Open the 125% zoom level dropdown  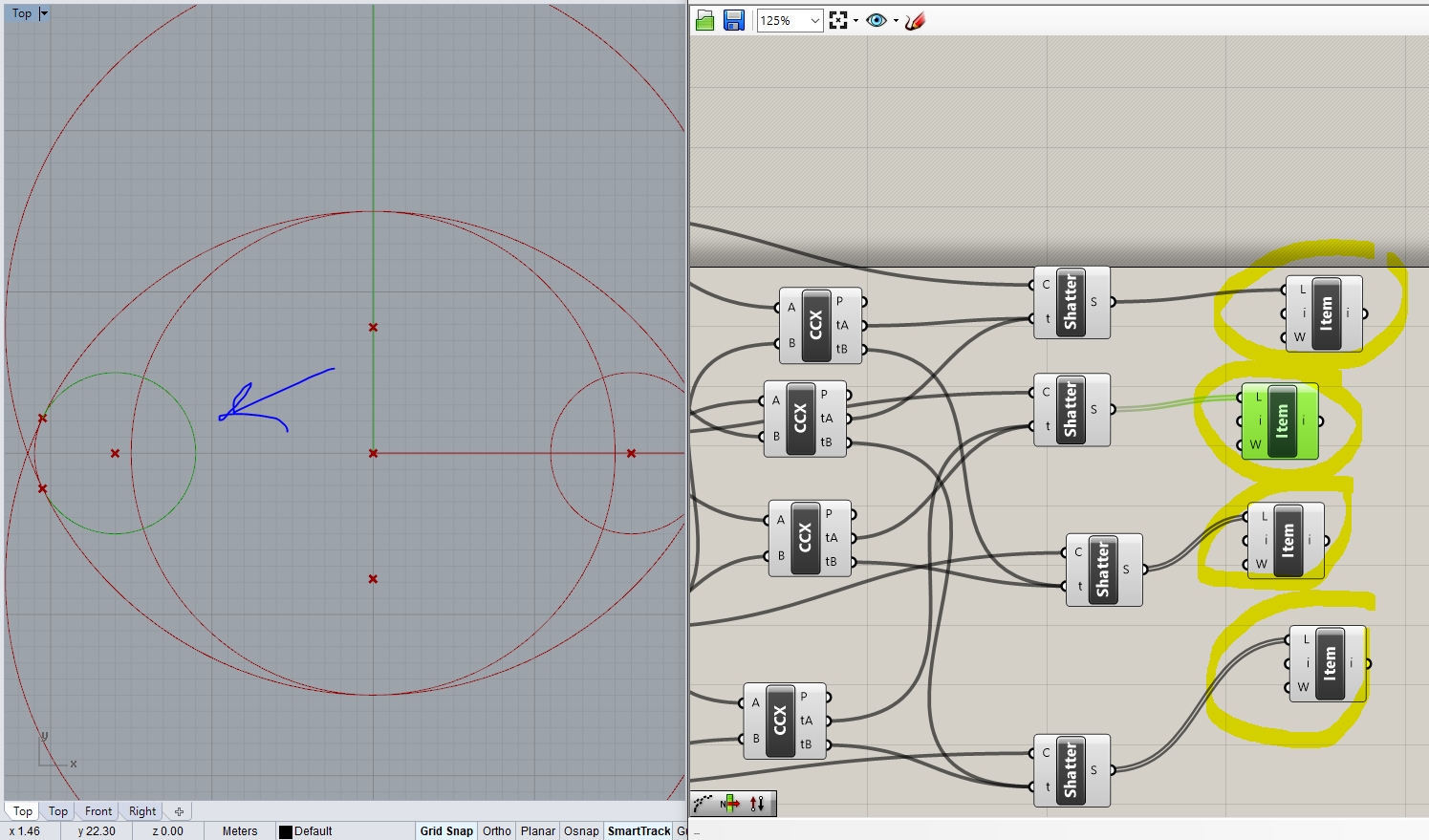[x=814, y=21]
